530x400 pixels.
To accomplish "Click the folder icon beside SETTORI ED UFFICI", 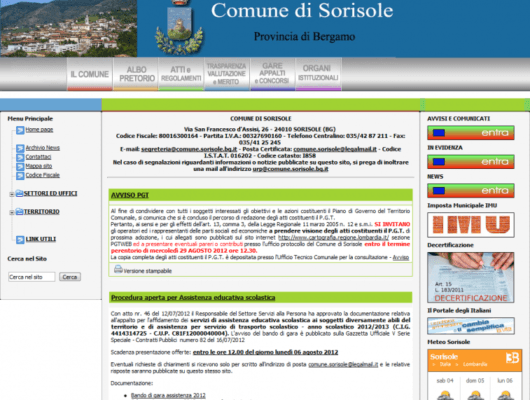I will point(19,193).
